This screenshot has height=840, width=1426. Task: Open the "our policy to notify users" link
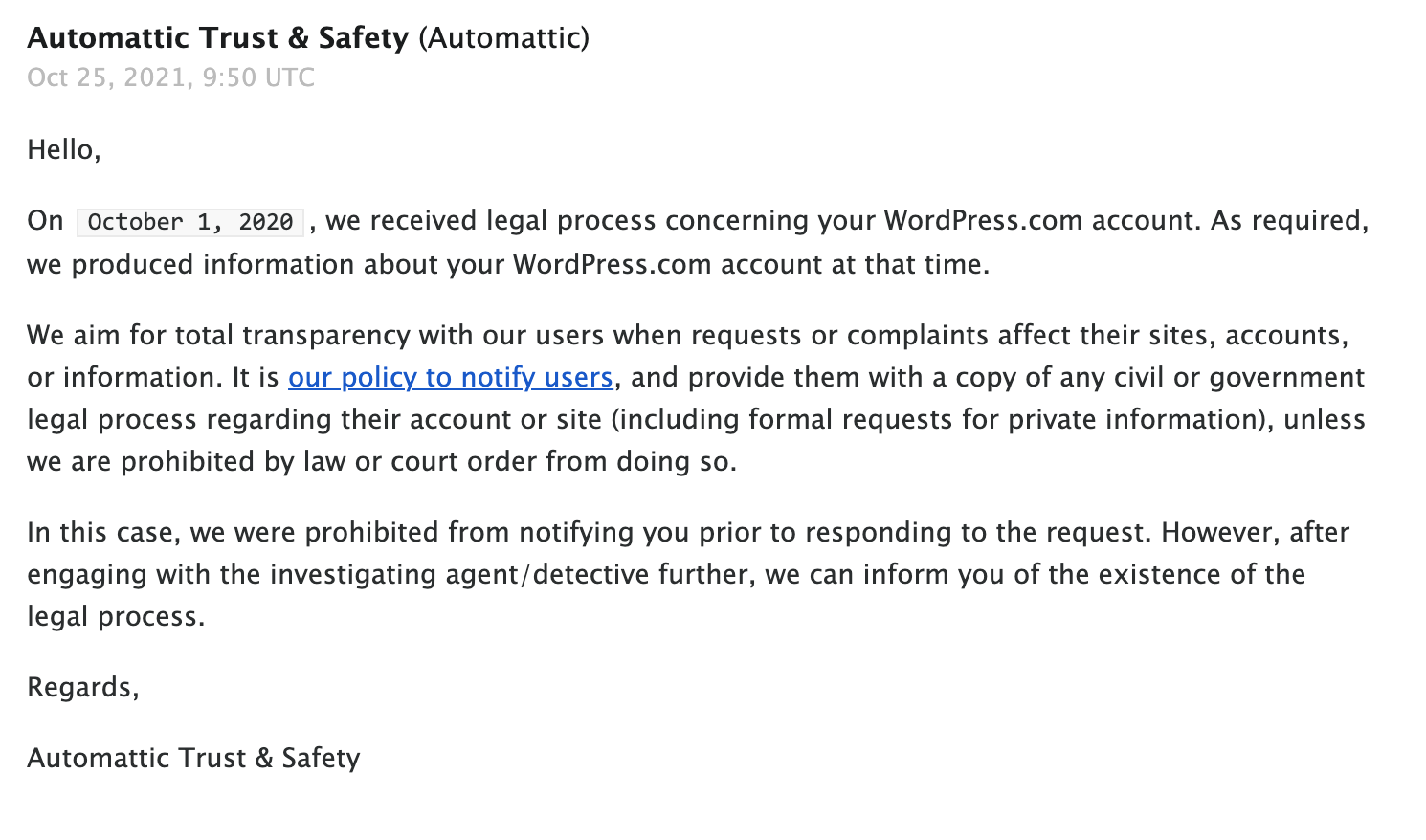point(450,378)
